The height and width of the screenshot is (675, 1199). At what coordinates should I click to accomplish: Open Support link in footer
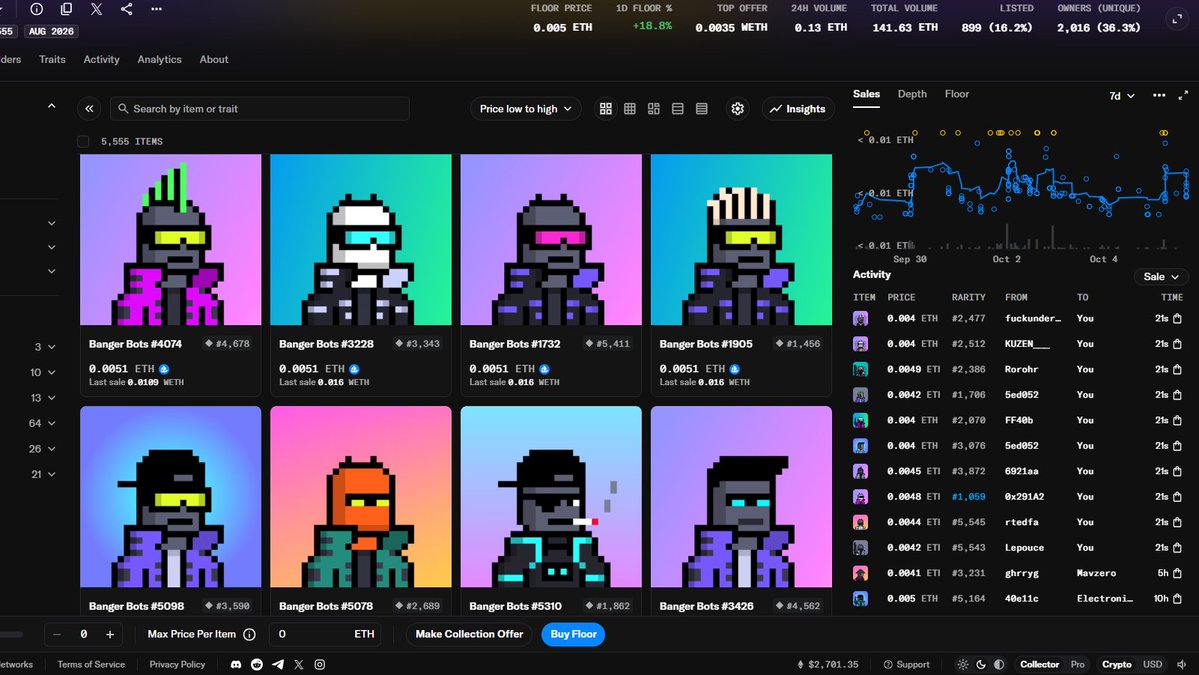tap(906, 664)
